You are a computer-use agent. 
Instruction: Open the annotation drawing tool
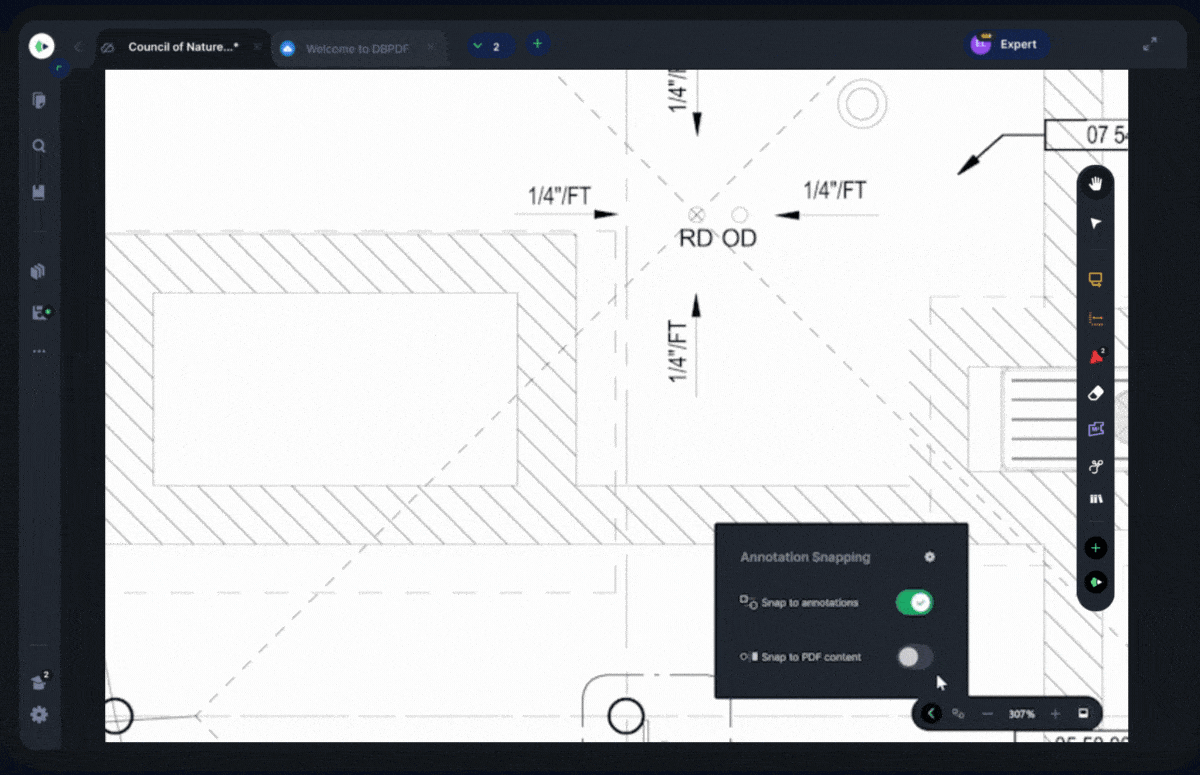click(x=1095, y=280)
